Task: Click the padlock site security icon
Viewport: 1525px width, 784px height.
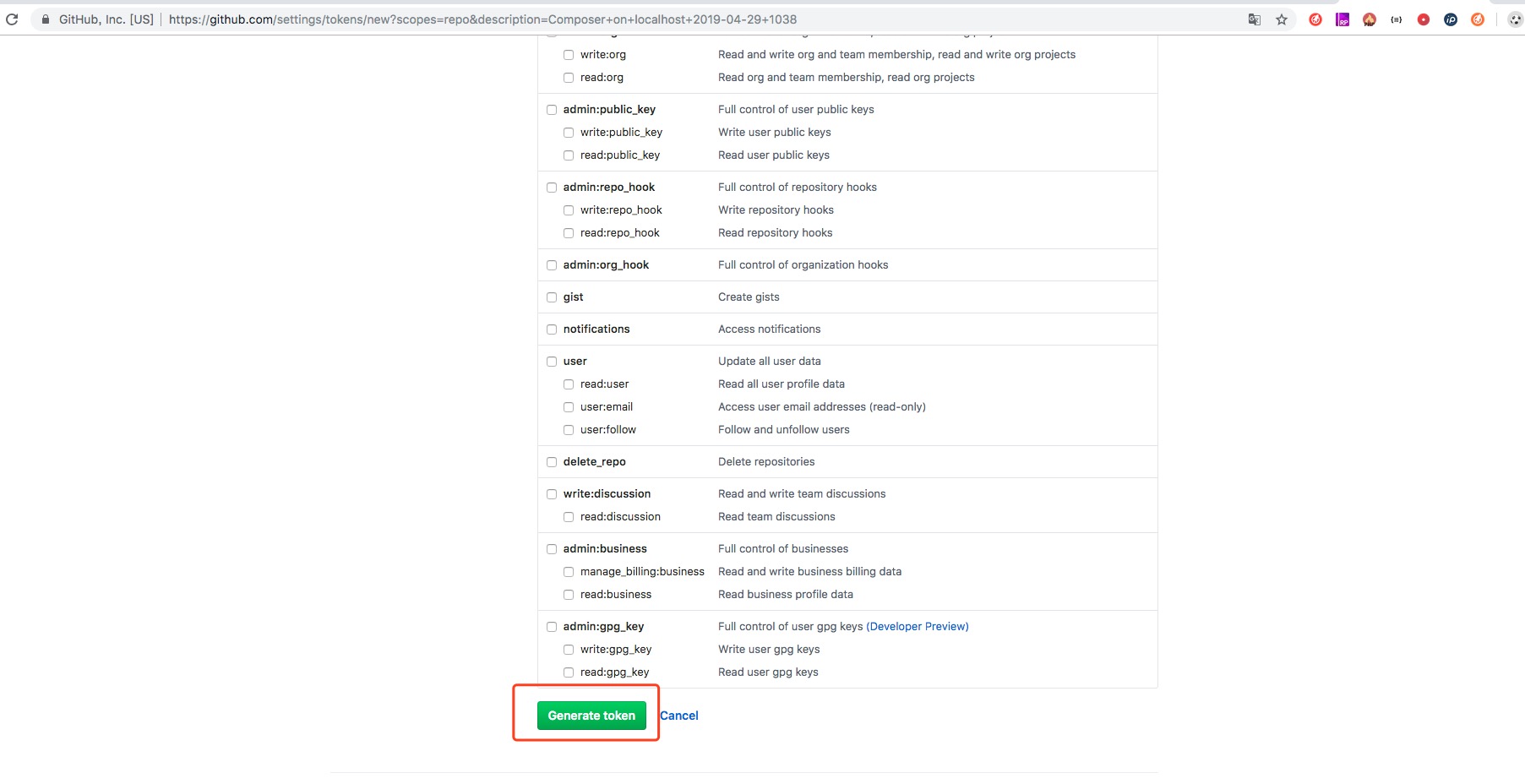Action: click(46, 19)
